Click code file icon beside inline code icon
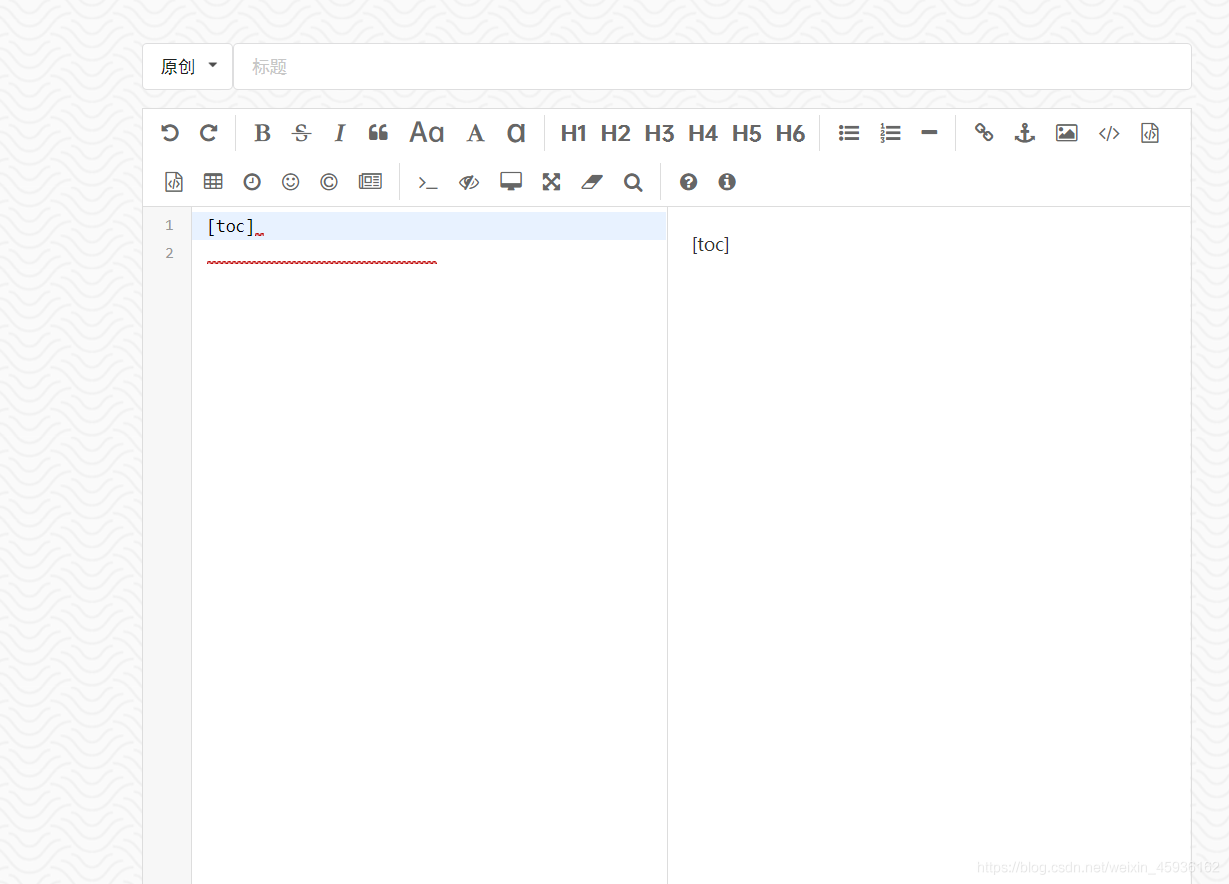Viewport: 1229px width, 884px height. pyautogui.click(x=1150, y=133)
